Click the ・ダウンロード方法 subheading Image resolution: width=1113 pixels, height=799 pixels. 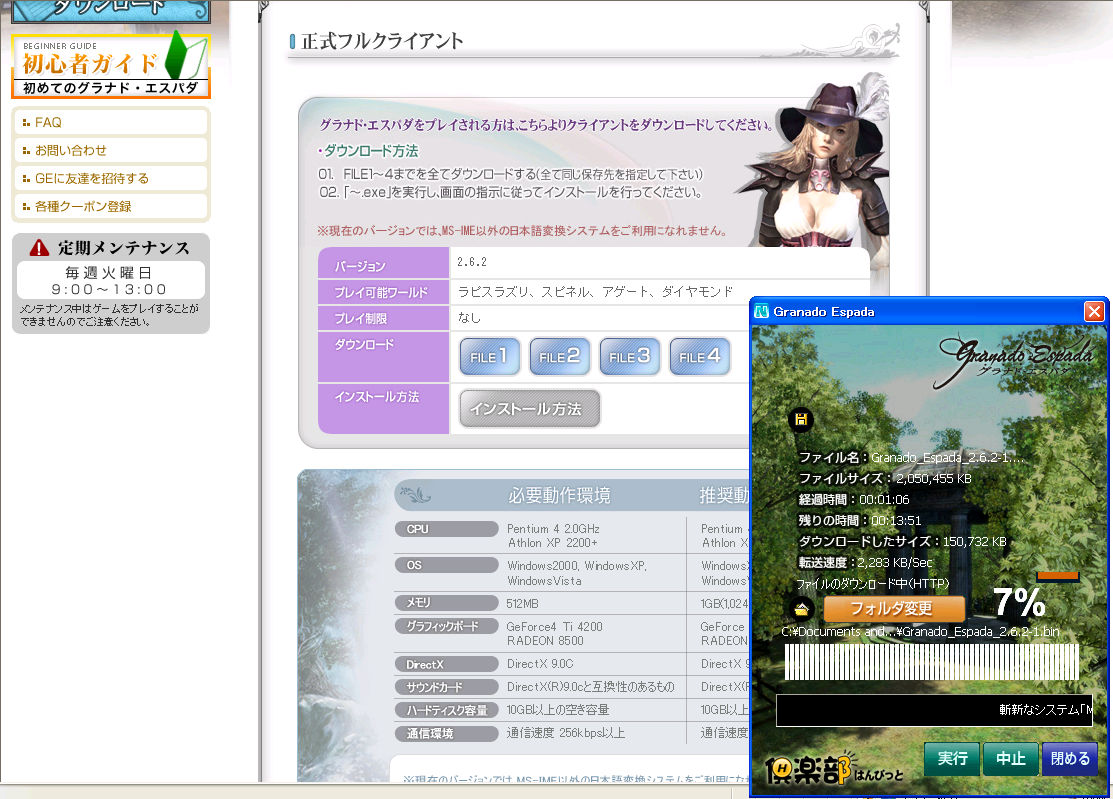pyautogui.click(x=368, y=150)
